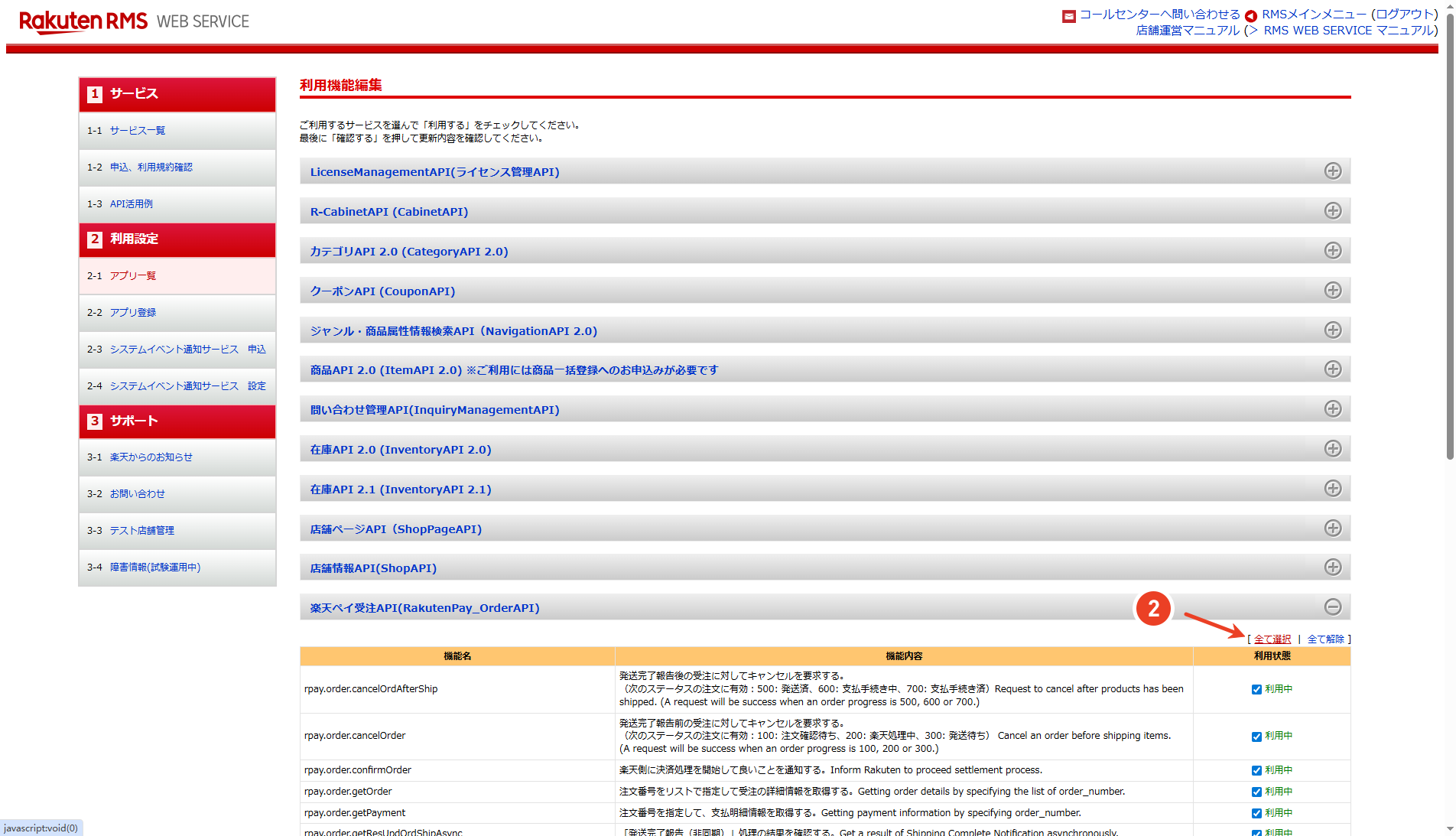Click plus icon on 商品API 2.0 row
1456x836 pixels.
point(1333,369)
